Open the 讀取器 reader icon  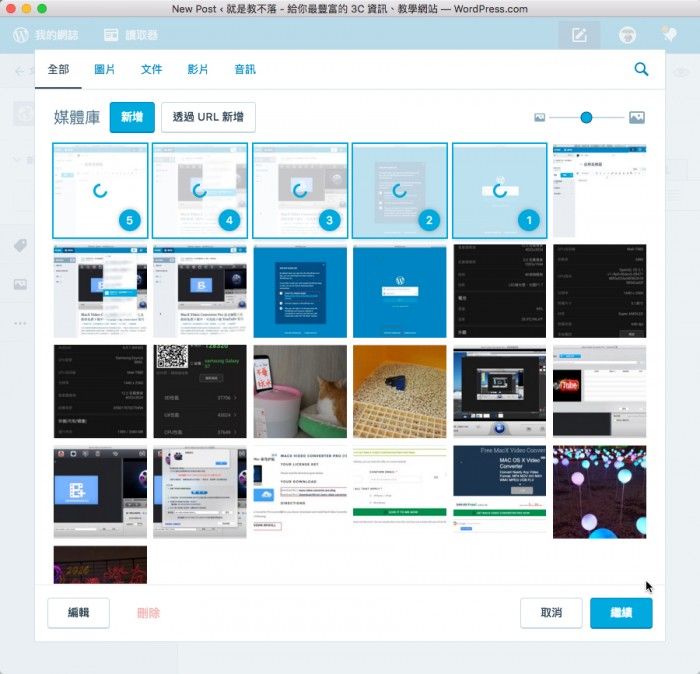pos(111,35)
